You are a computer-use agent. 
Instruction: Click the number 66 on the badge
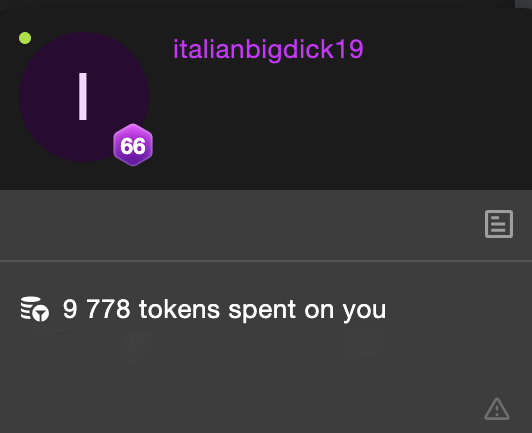(133, 146)
